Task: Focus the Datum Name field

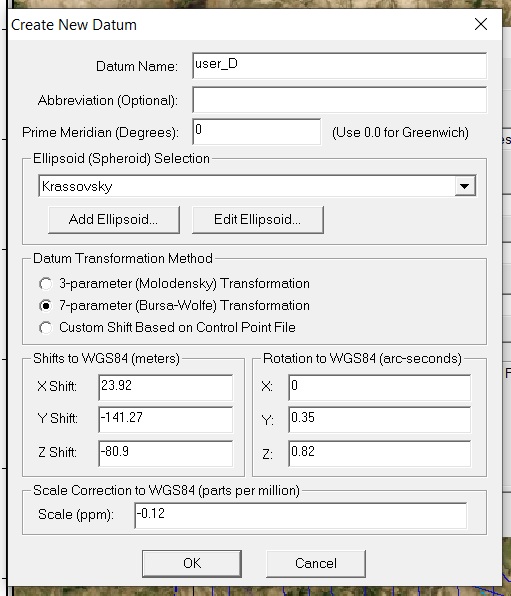Action: pyautogui.click(x=340, y=66)
